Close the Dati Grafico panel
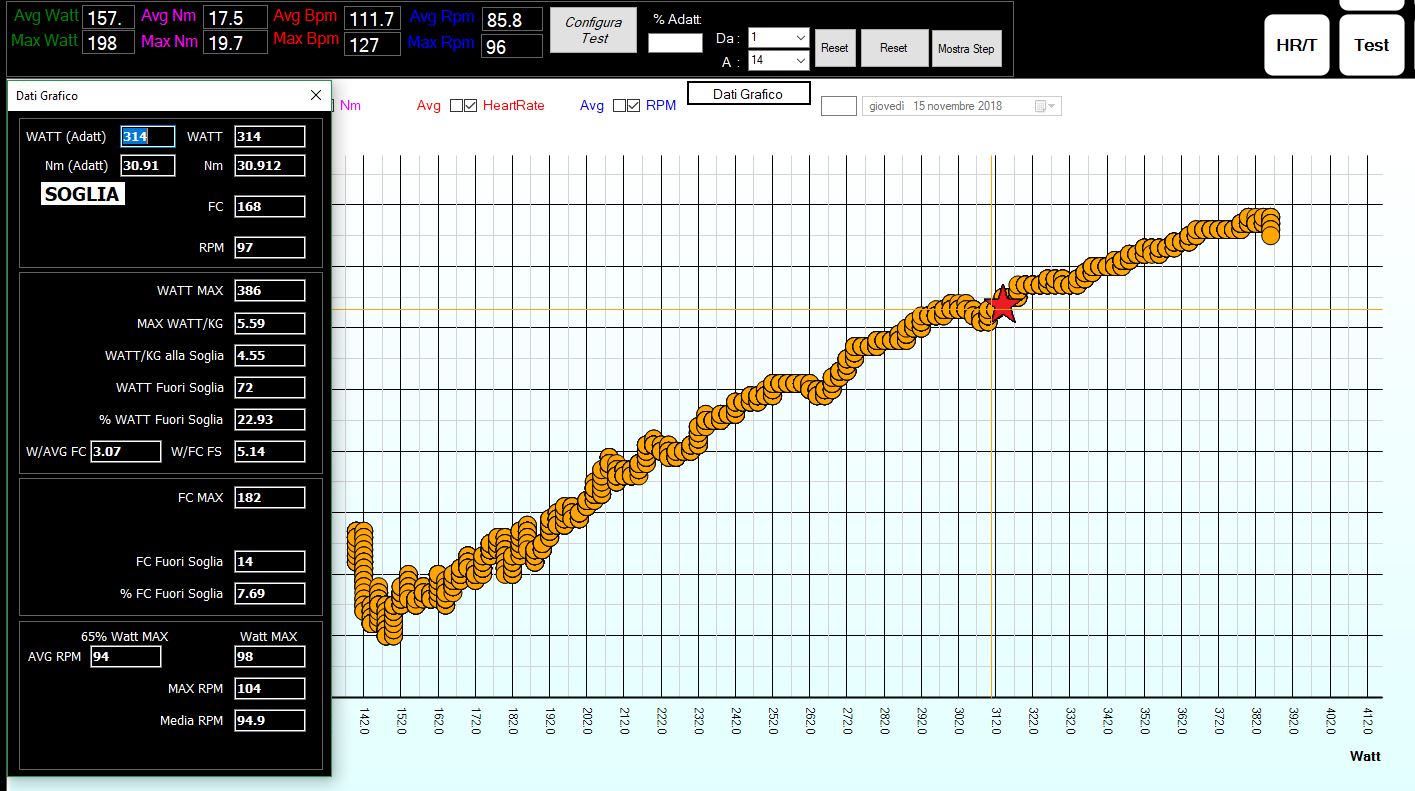Viewport: 1415px width, 791px height. [x=316, y=95]
